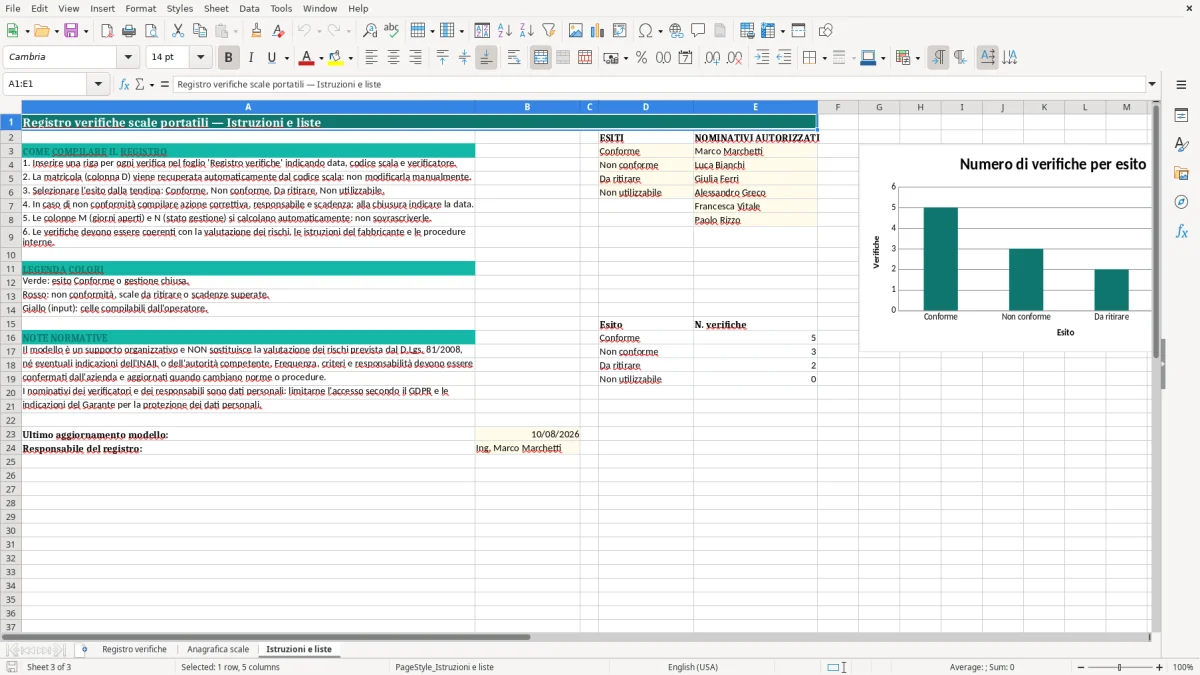
Task: Click the Formula equals button
Action: click(165, 84)
